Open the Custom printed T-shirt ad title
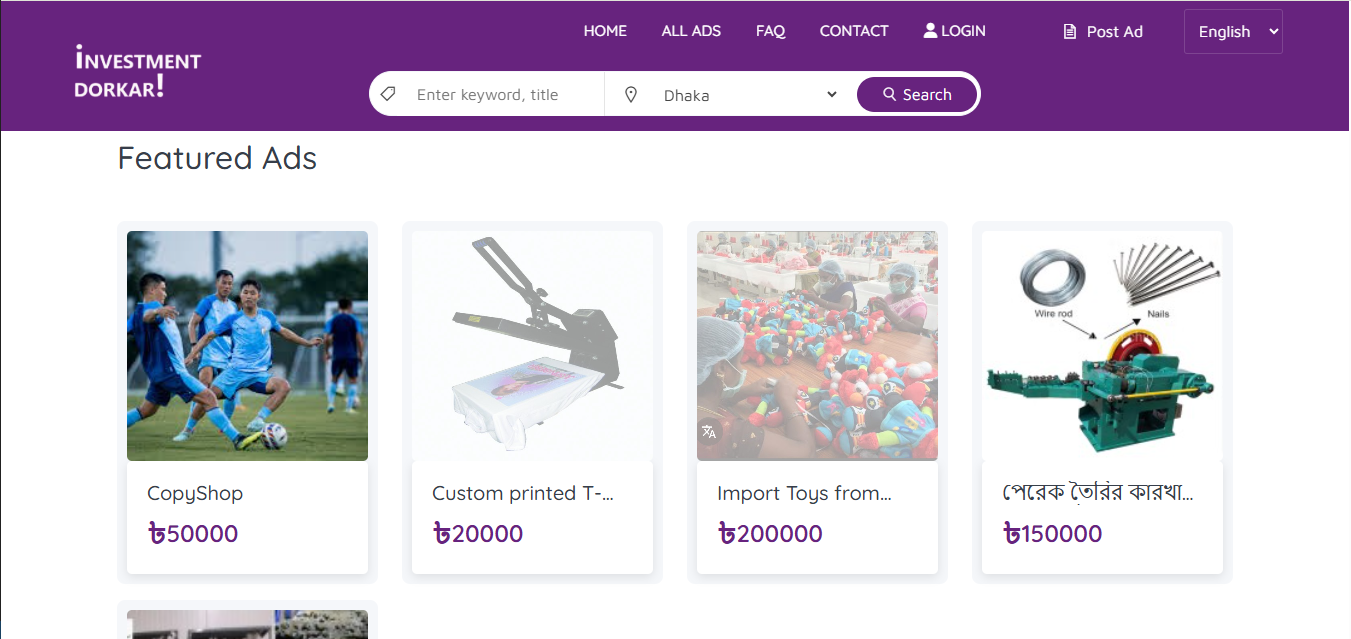This screenshot has height=639, width=1351. coord(522,493)
